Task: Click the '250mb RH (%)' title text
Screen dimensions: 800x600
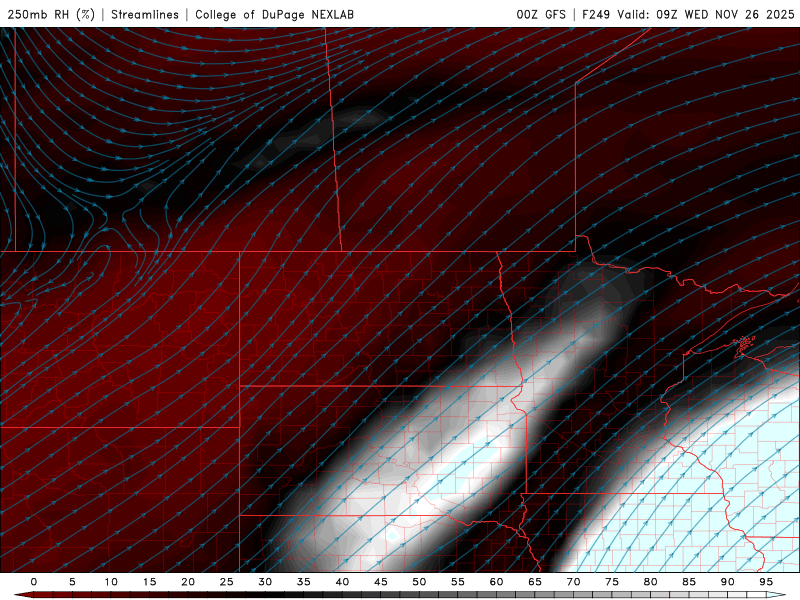Action: (x=51, y=14)
